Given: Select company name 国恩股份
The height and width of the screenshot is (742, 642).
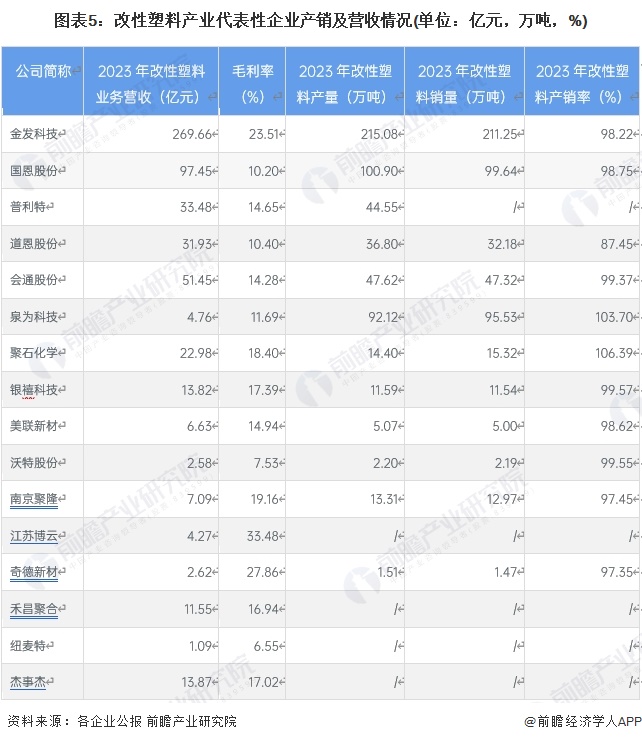Looking at the screenshot, I should (x=34, y=170).
